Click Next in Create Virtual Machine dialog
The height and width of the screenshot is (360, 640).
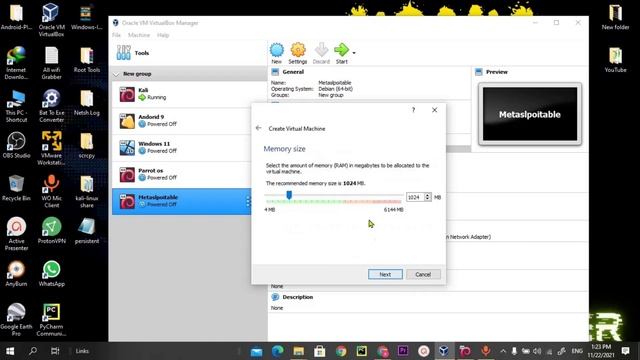tap(385, 274)
